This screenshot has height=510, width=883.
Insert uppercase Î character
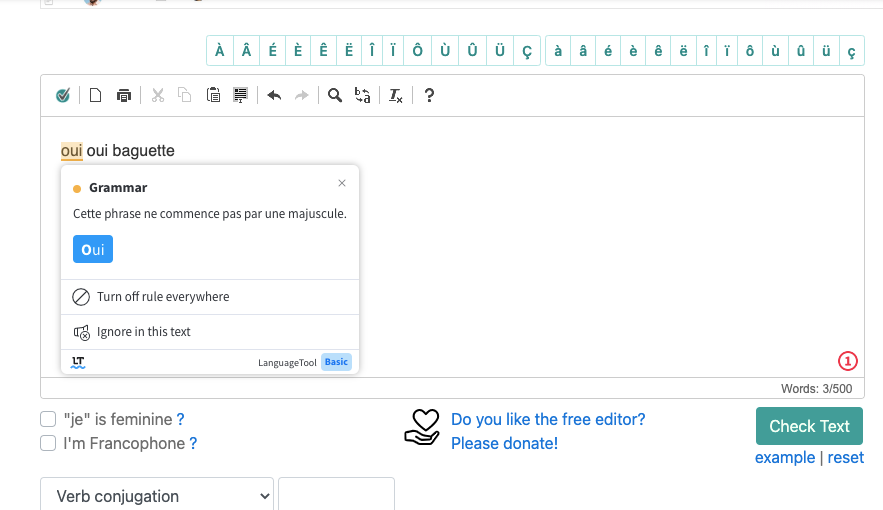pyautogui.click(x=372, y=51)
